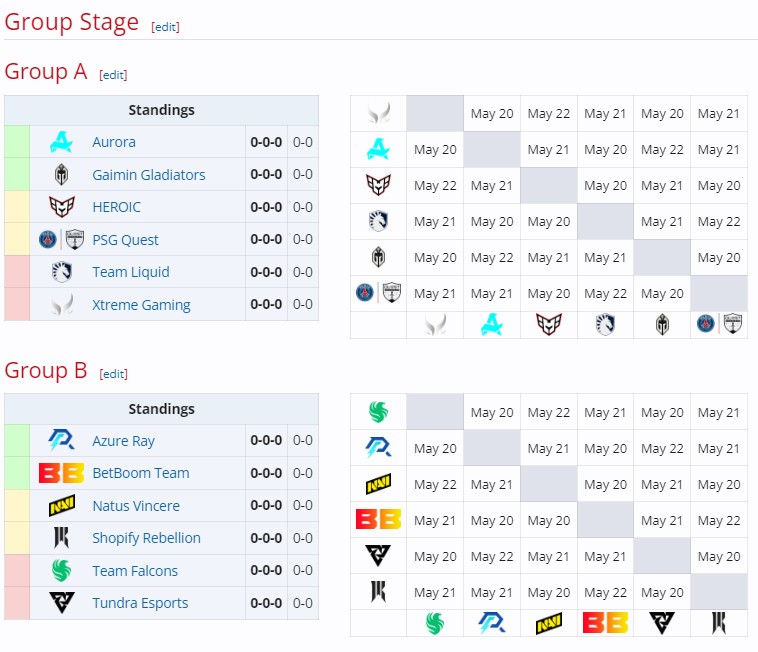Image resolution: width=758 pixels, height=652 pixels.
Task: Click the HEROIC logo in standings
Action: coord(61,207)
